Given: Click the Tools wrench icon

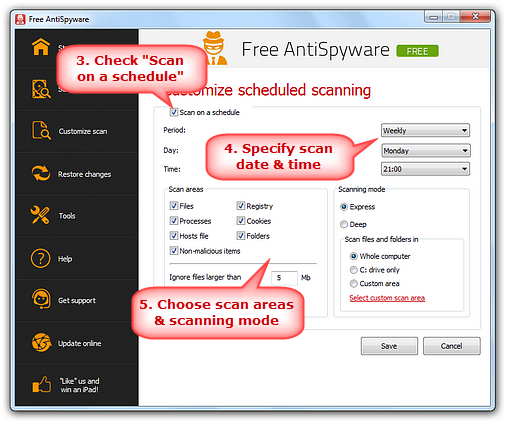Looking at the screenshot, I should [x=40, y=215].
